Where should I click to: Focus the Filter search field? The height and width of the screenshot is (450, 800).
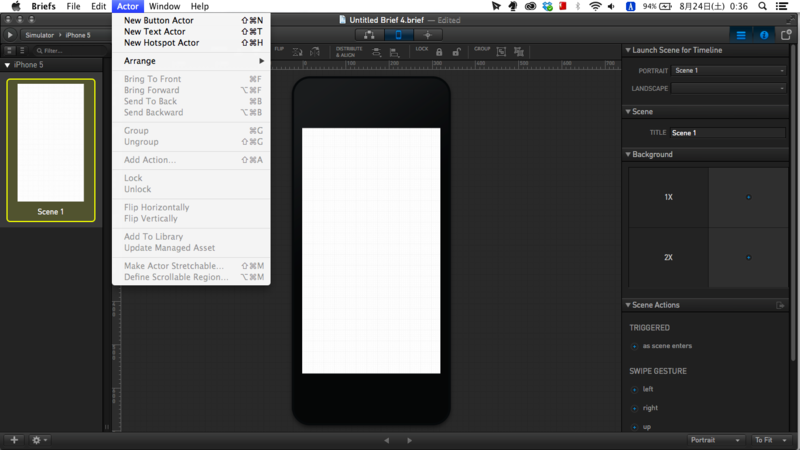[x=70, y=51]
